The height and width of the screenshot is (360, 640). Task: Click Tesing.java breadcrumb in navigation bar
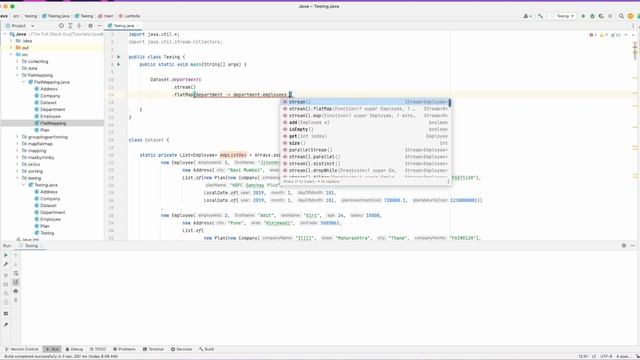(x=56, y=16)
